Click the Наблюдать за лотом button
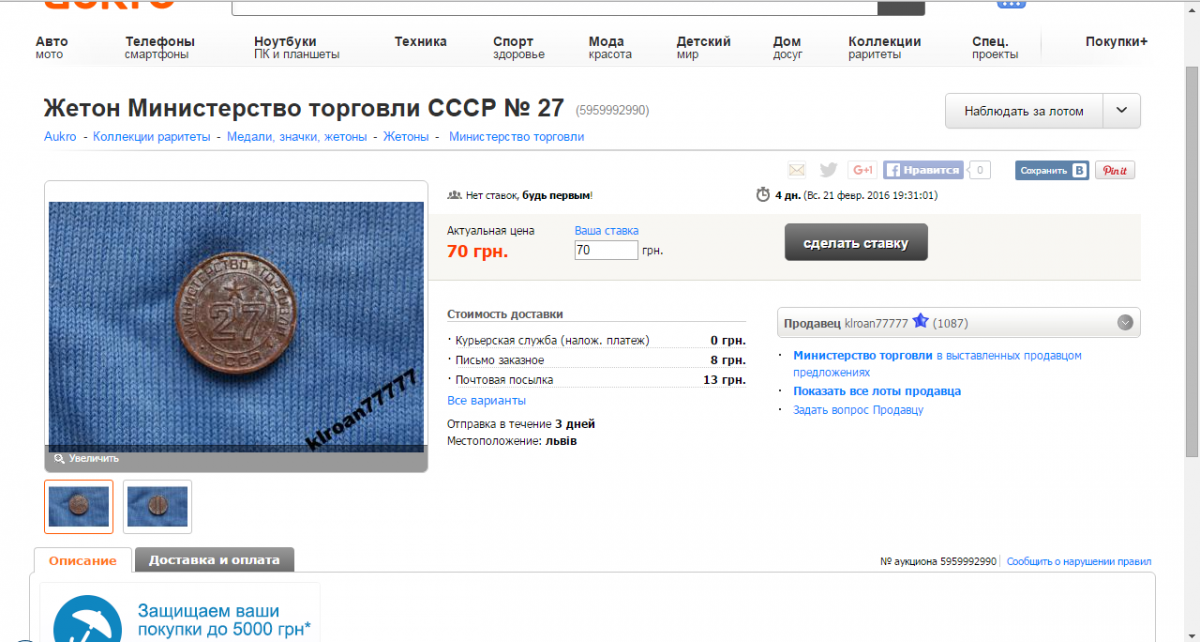Image resolution: width=1200 pixels, height=642 pixels. pos(1024,111)
